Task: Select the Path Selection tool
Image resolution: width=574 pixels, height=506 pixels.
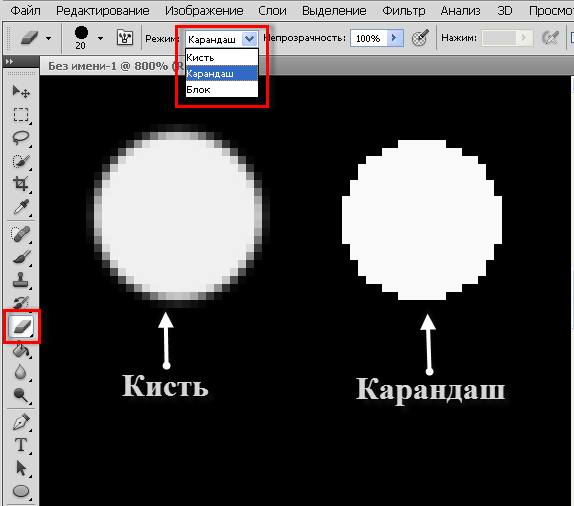Action: (x=21, y=468)
